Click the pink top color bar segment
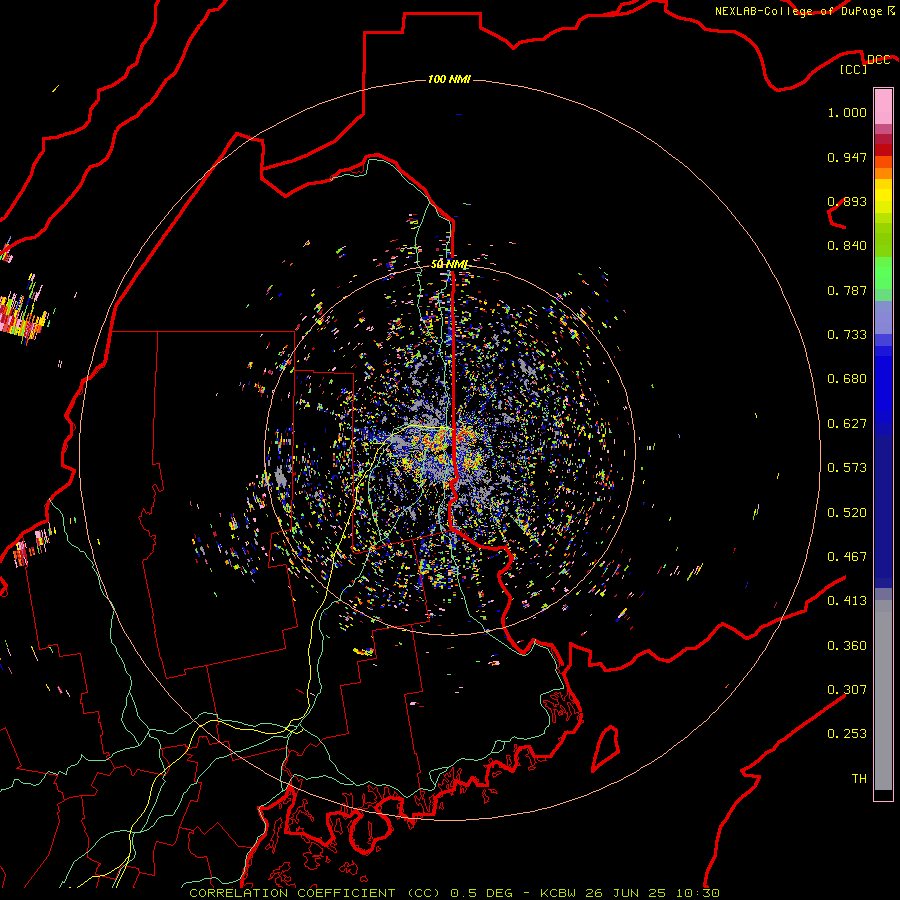The height and width of the screenshot is (900, 900). point(883,107)
